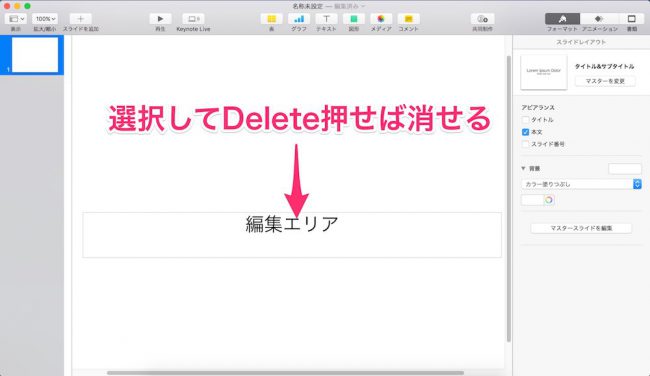The image size is (650, 376).
Task: Insert a shape (図形)
Action: pyautogui.click(x=354, y=19)
